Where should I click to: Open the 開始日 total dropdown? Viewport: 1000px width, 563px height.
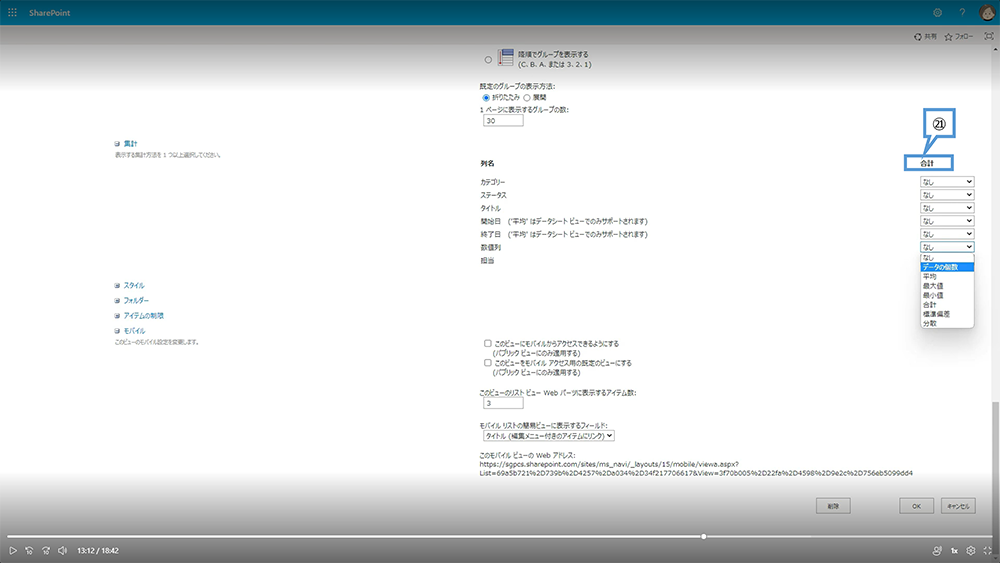(x=947, y=221)
